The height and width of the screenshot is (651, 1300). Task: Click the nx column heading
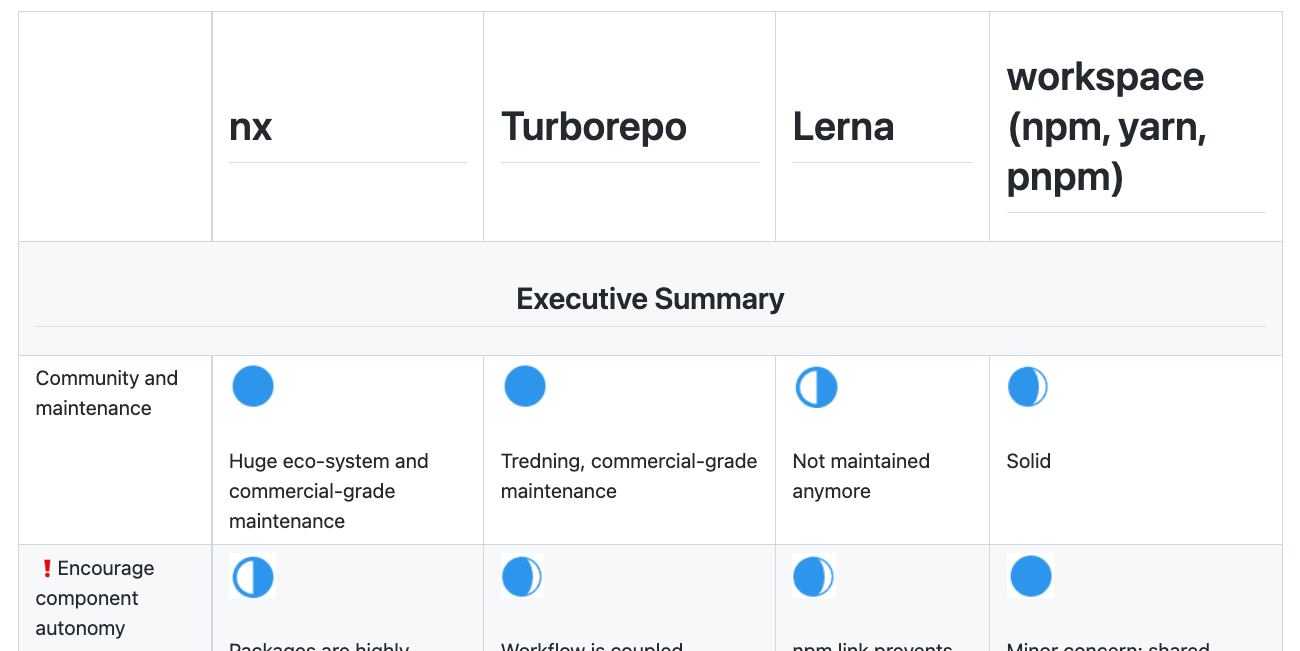click(251, 127)
